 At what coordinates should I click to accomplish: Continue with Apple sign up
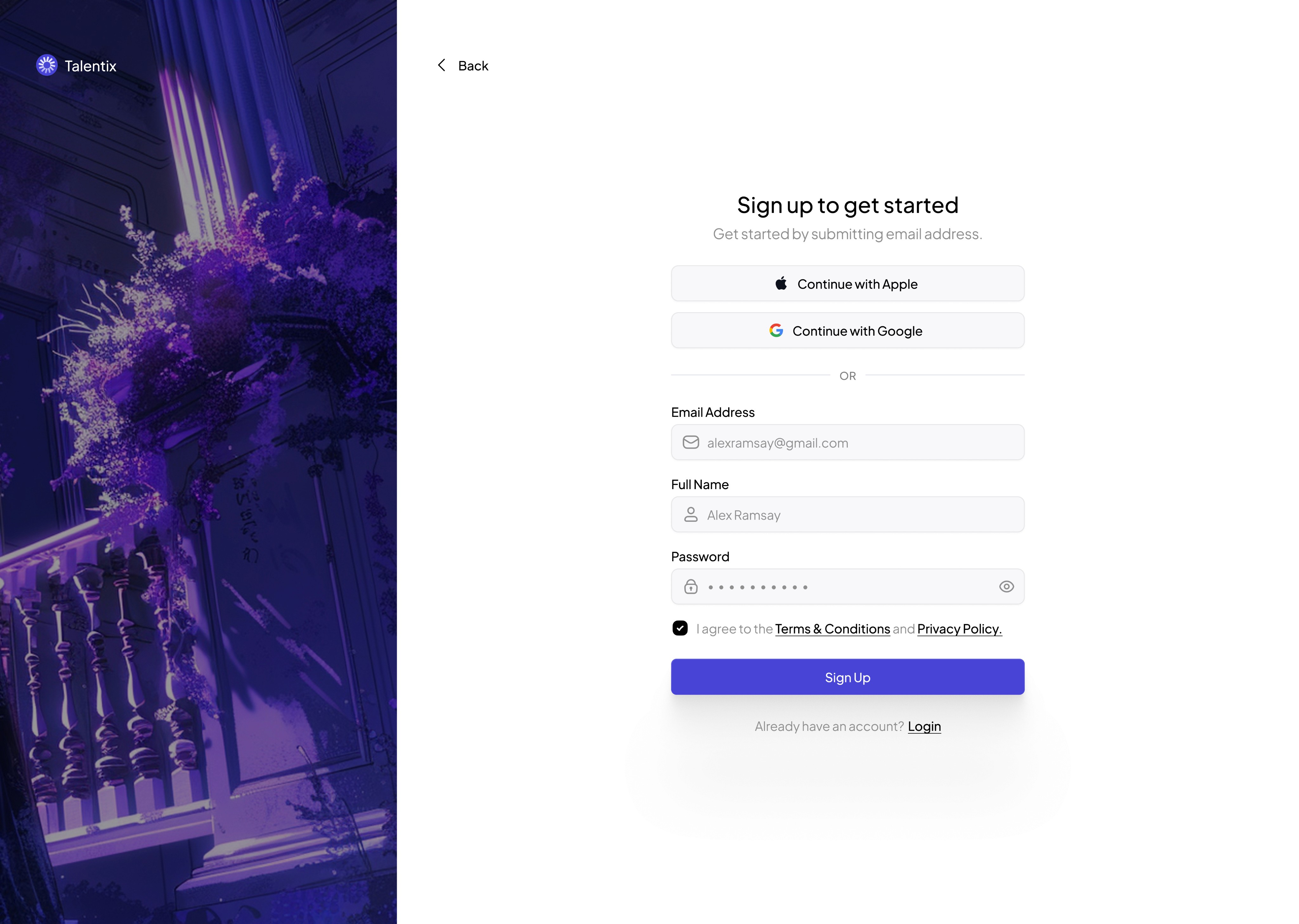point(847,283)
